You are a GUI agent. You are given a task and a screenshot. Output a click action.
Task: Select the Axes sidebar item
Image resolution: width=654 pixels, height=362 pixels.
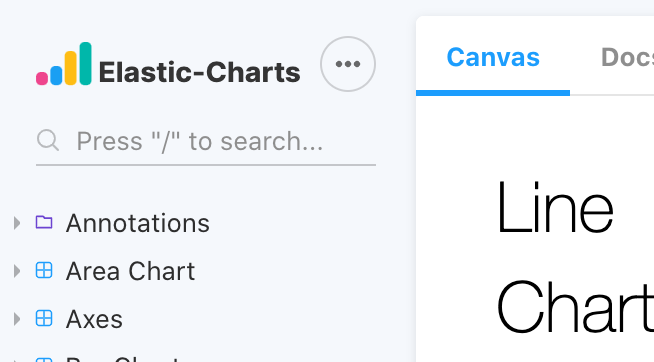94,319
